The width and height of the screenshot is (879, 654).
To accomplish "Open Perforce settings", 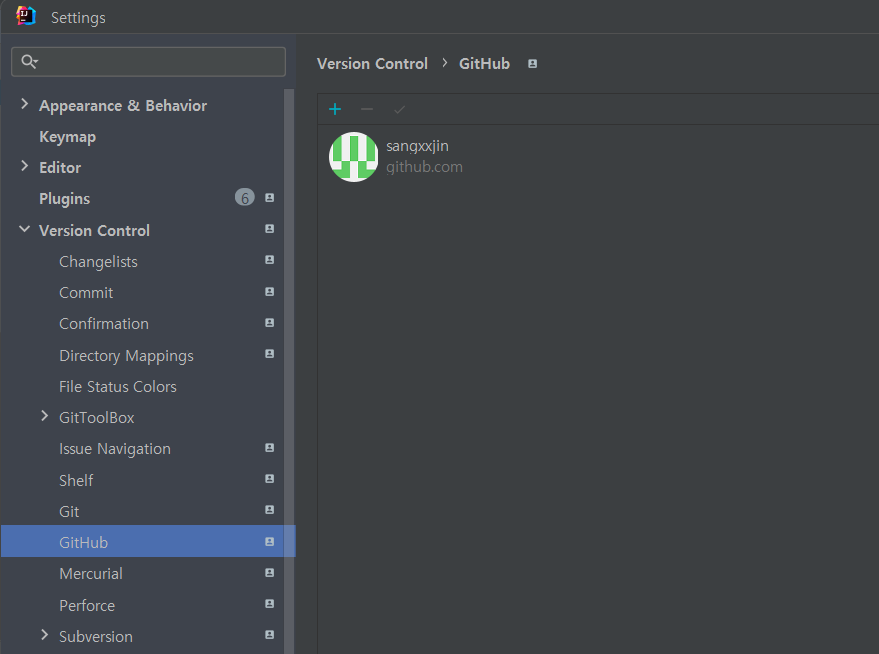I will pyautogui.click(x=87, y=606).
